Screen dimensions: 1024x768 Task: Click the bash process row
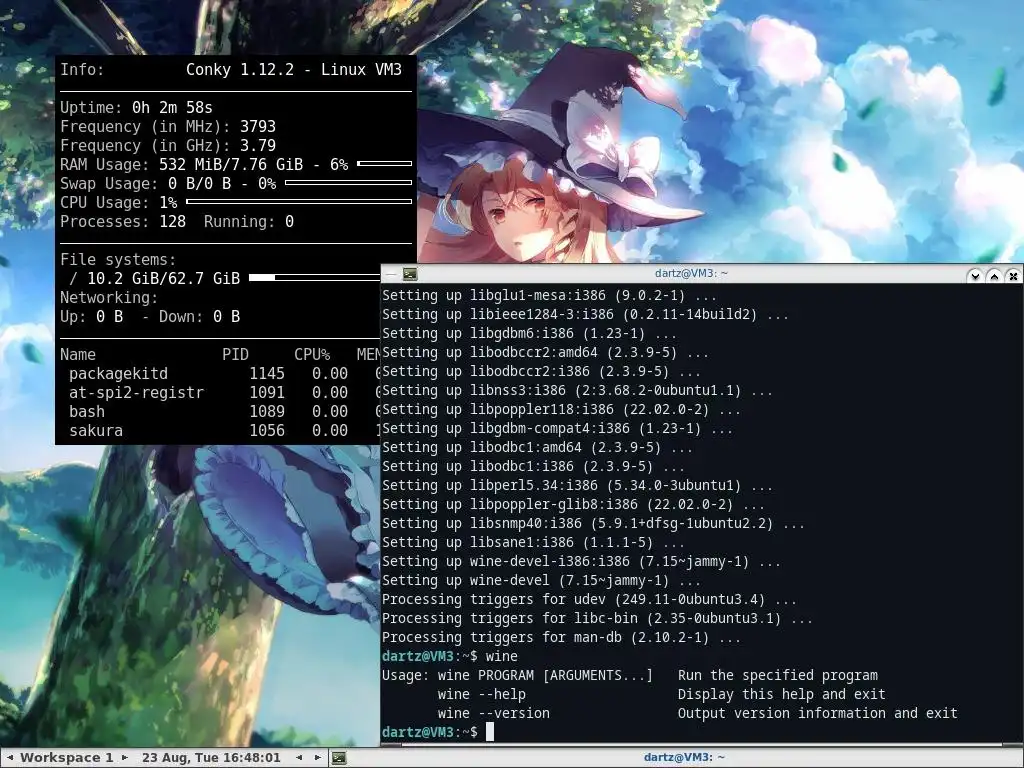[x=224, y=411]
